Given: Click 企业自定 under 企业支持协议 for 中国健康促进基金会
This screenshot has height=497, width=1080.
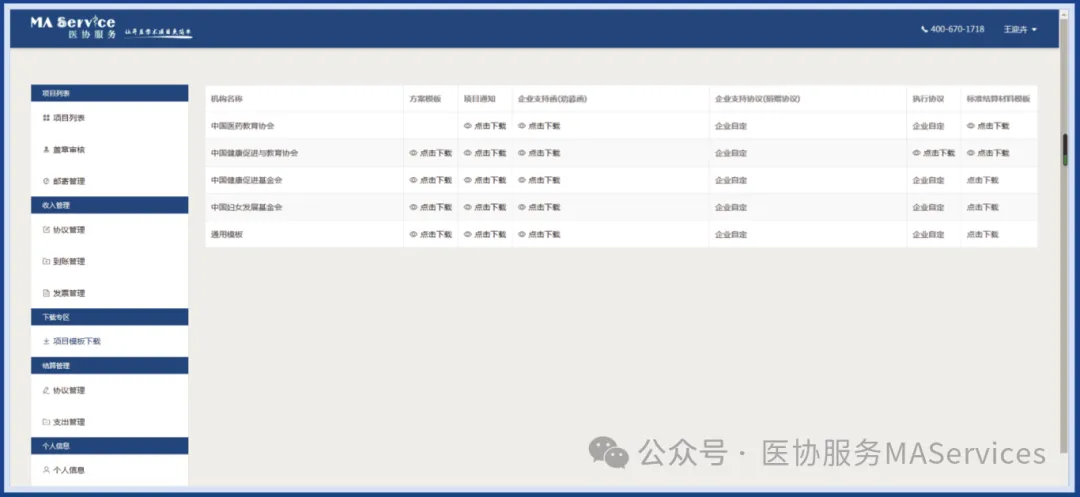Looking at the screenshot, I should tap(731, 180).
